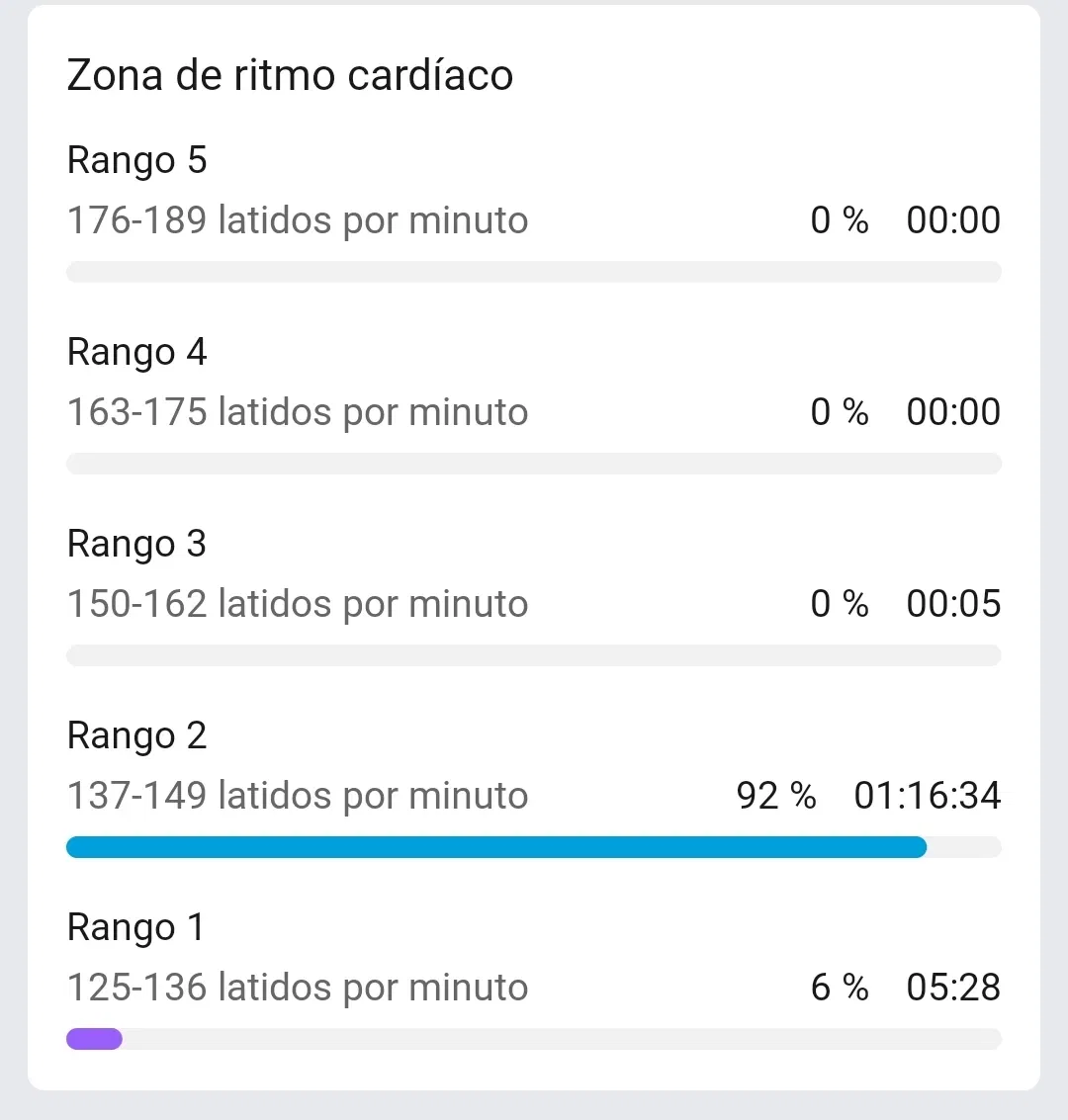Click the 92 % value for Rango 2
This screenshot has width=1068, height=1120.
coord(776,795)
